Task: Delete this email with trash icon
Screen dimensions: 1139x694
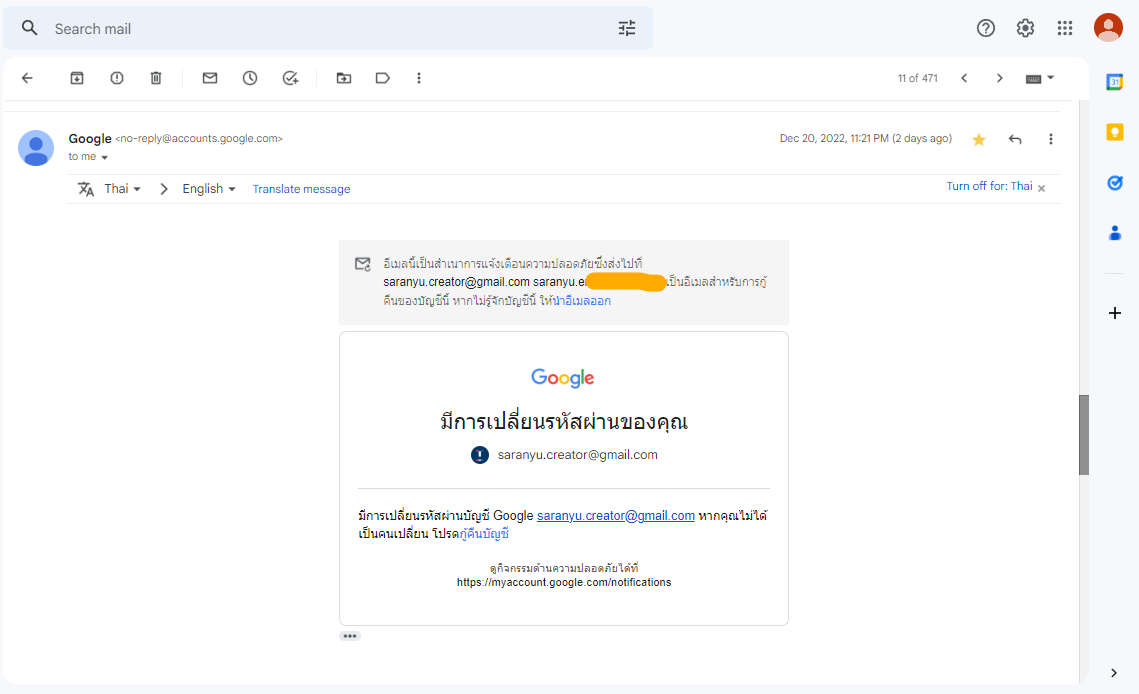Action: pos(156,78)
